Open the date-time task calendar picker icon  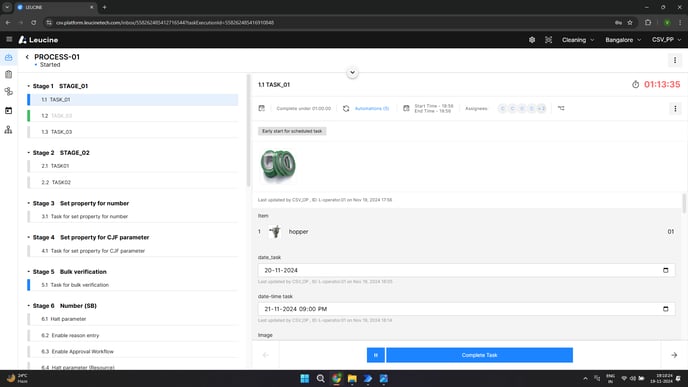coord(666,309)
